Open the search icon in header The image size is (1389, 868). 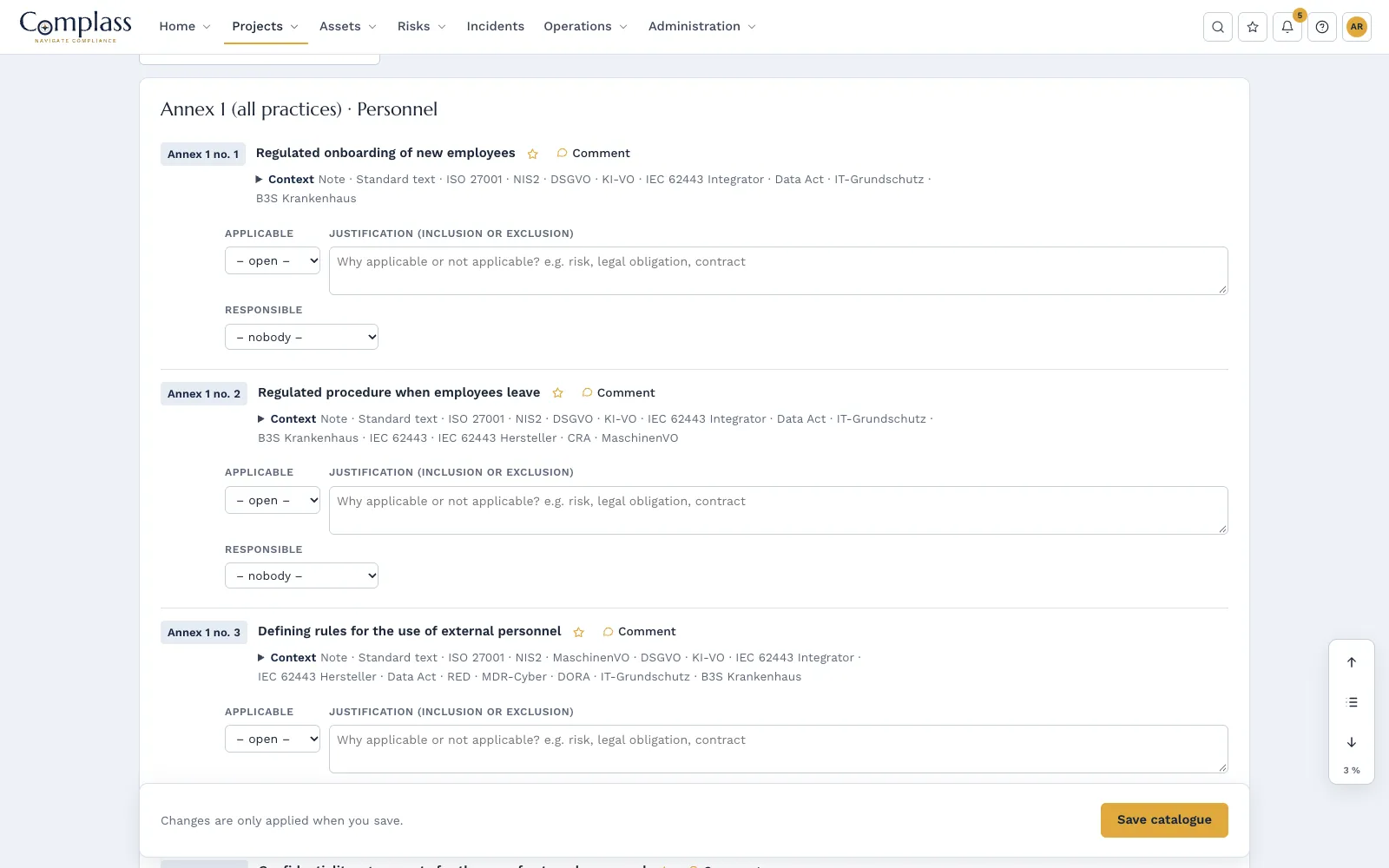click(x=1218, y=27)
